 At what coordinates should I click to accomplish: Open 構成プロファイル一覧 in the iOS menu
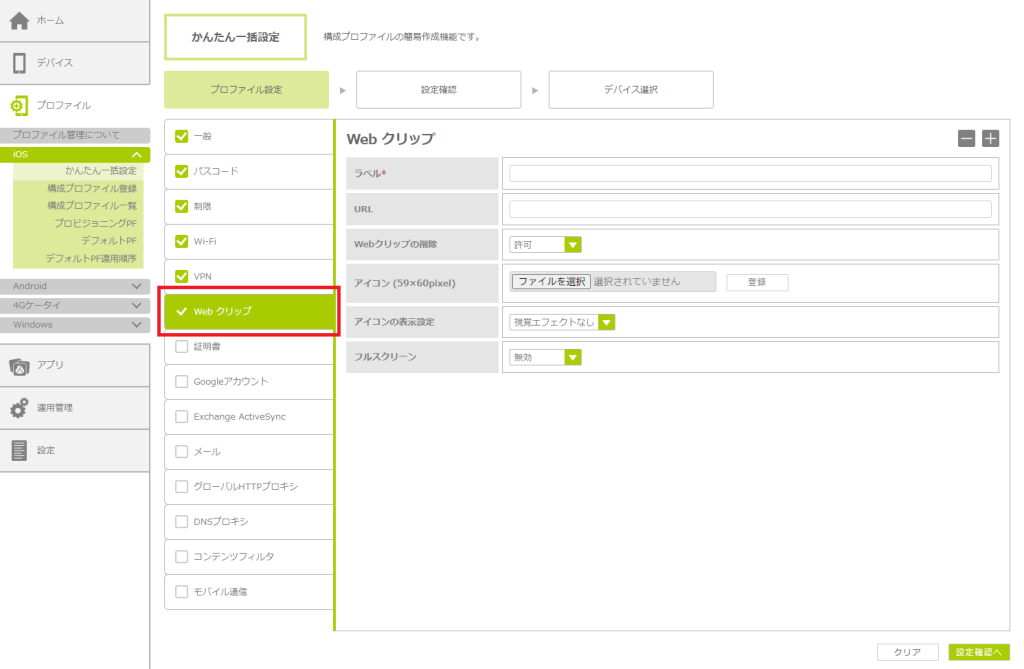[91, 205]
